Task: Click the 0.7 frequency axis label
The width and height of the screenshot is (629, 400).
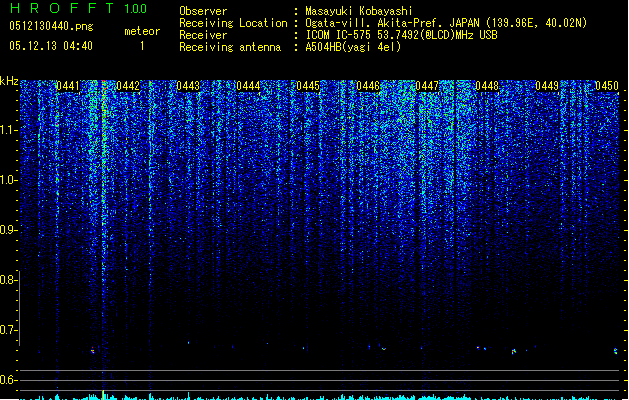Action: pyautogui.click(x=8, y=330)
